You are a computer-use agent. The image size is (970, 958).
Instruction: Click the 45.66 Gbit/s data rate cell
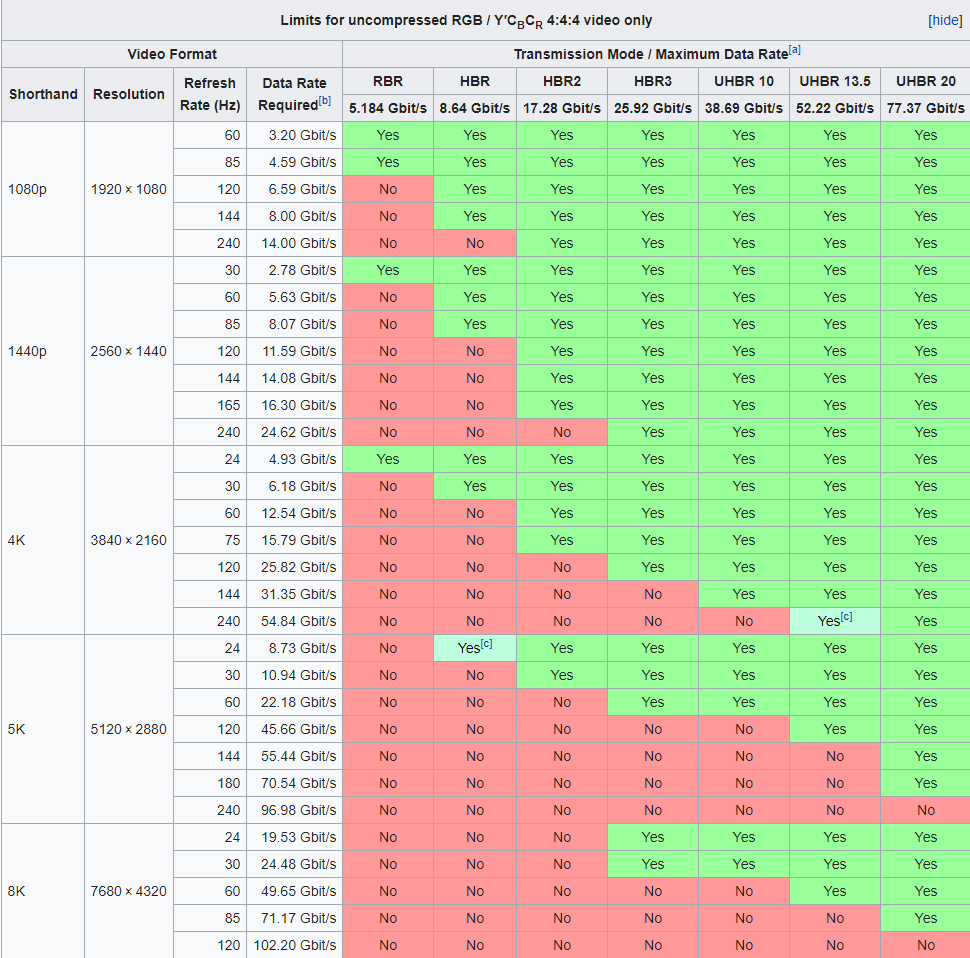[x=294, y=729]
